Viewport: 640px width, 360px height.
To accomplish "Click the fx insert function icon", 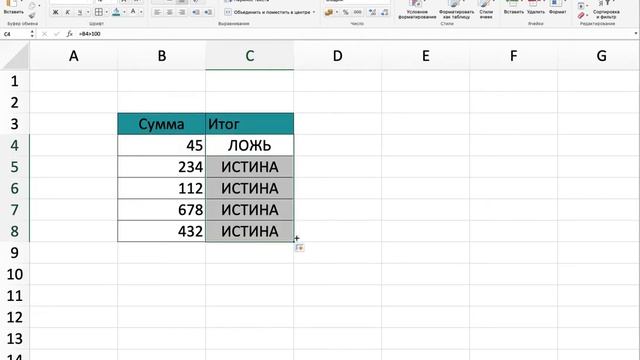I will point(69,34).
